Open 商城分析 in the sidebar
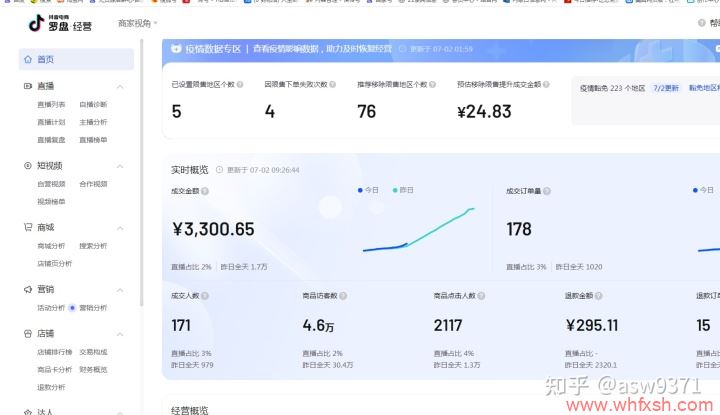The image size is (720, 415). [51, 246]
